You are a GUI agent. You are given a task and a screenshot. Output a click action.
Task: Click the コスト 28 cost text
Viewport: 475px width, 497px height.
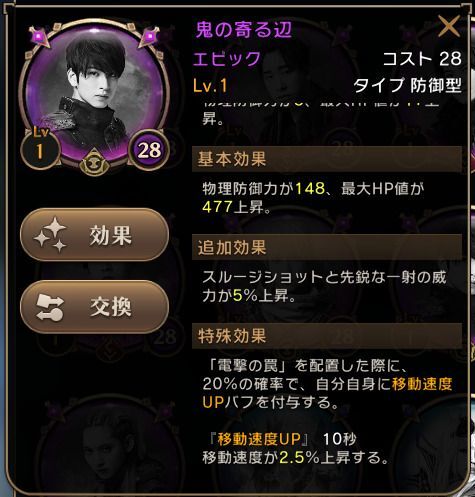(422, 58)
